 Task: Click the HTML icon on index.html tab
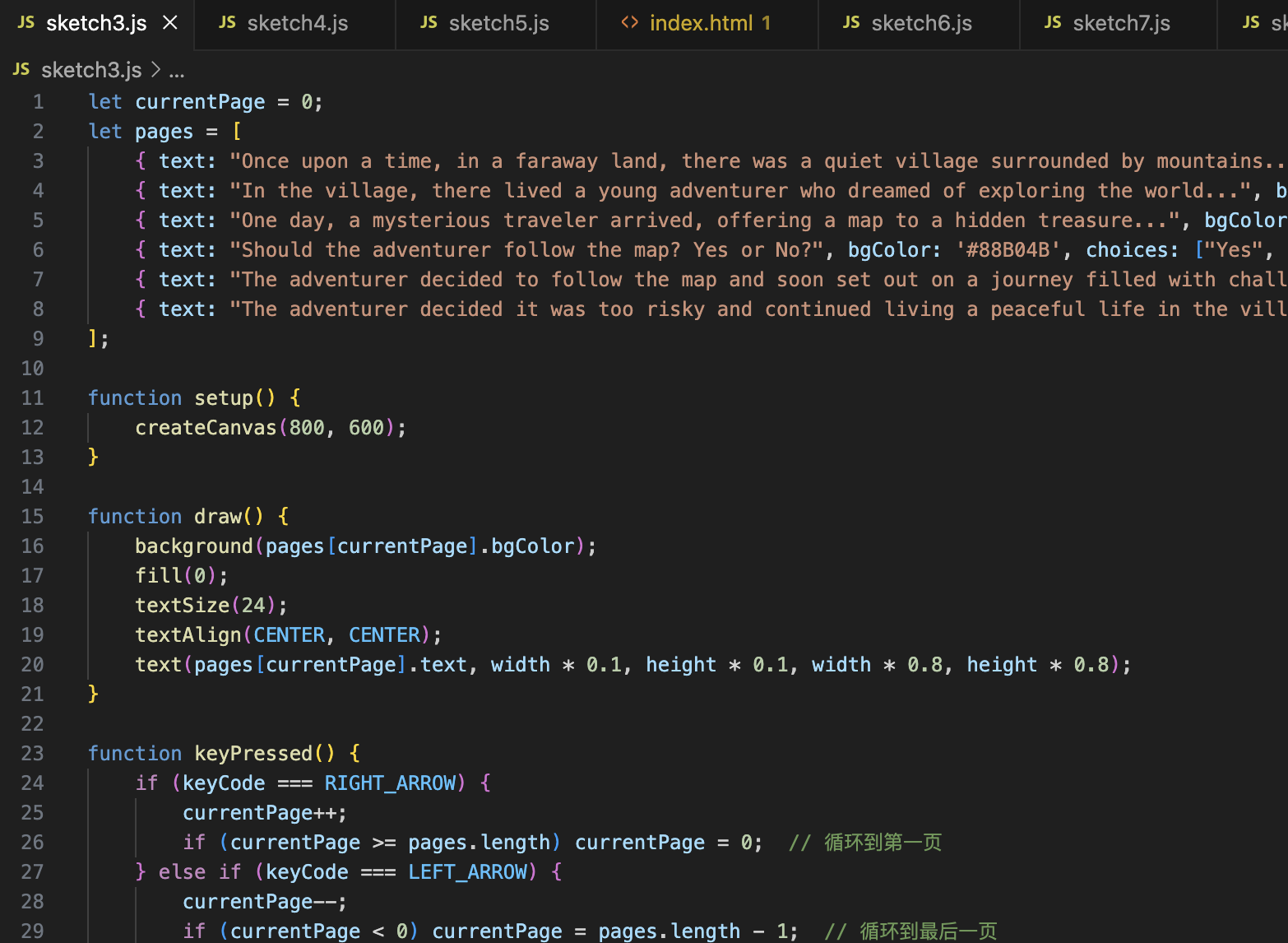(630, 23)
